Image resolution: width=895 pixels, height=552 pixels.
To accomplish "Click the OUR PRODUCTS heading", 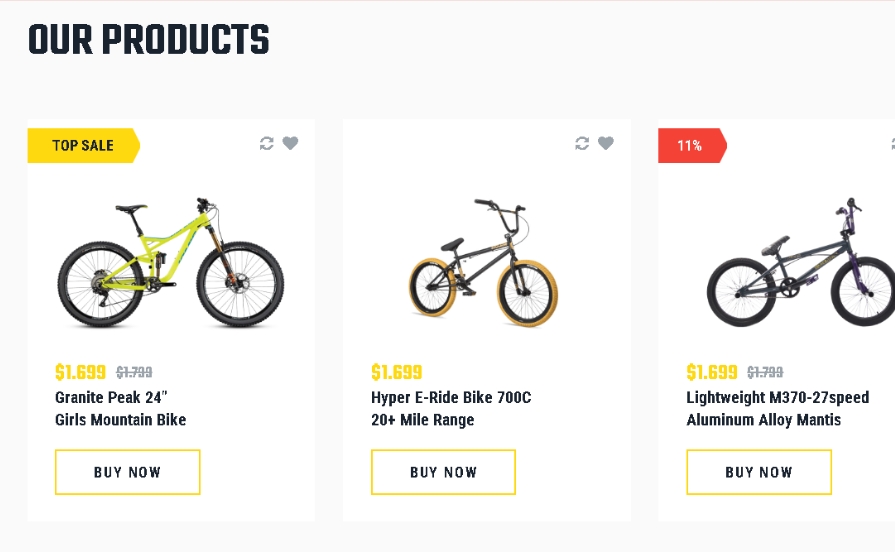I will click(x=148, y=41).
